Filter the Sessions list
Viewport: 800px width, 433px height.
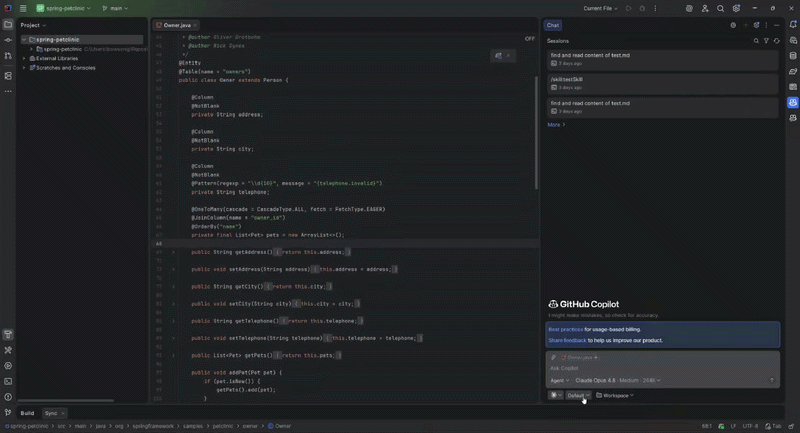click(766, 41)
